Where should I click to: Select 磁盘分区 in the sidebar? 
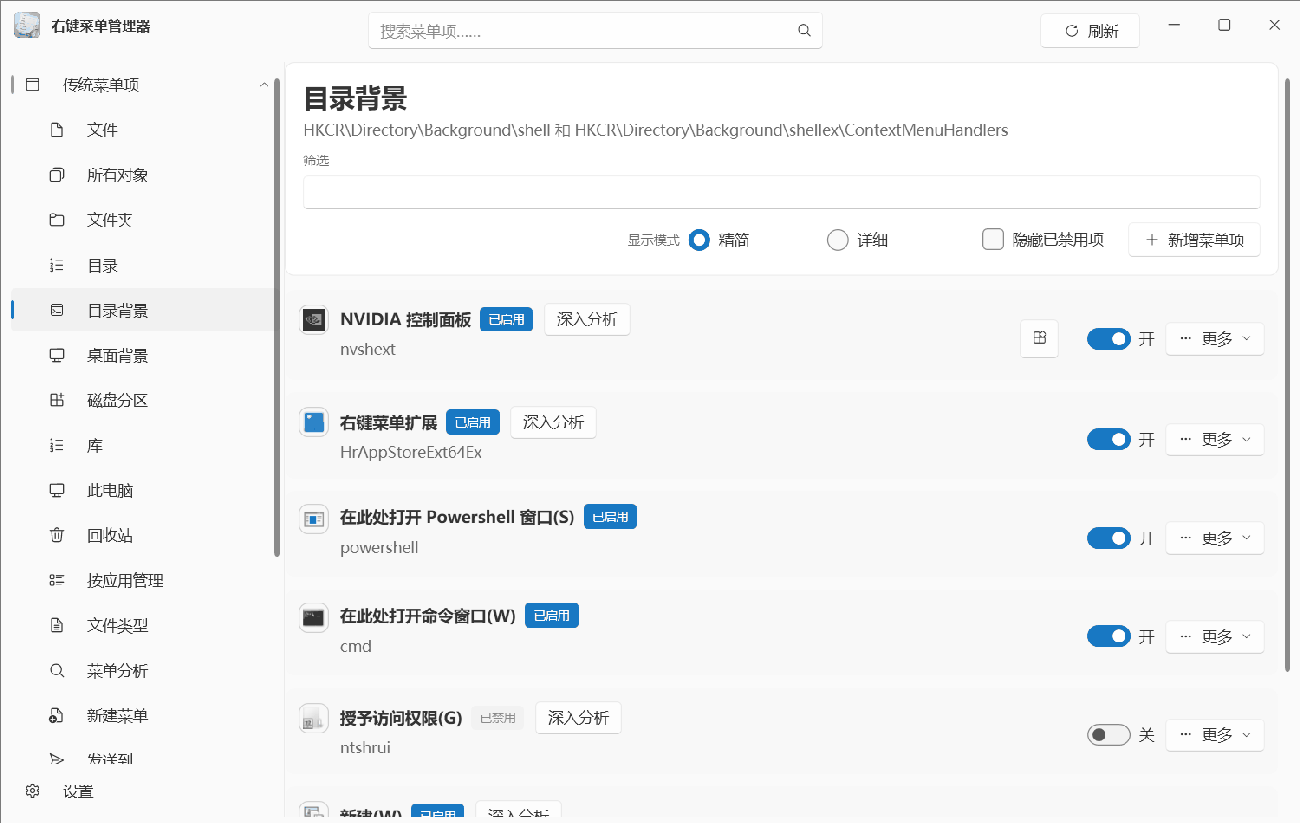[143, 401]
